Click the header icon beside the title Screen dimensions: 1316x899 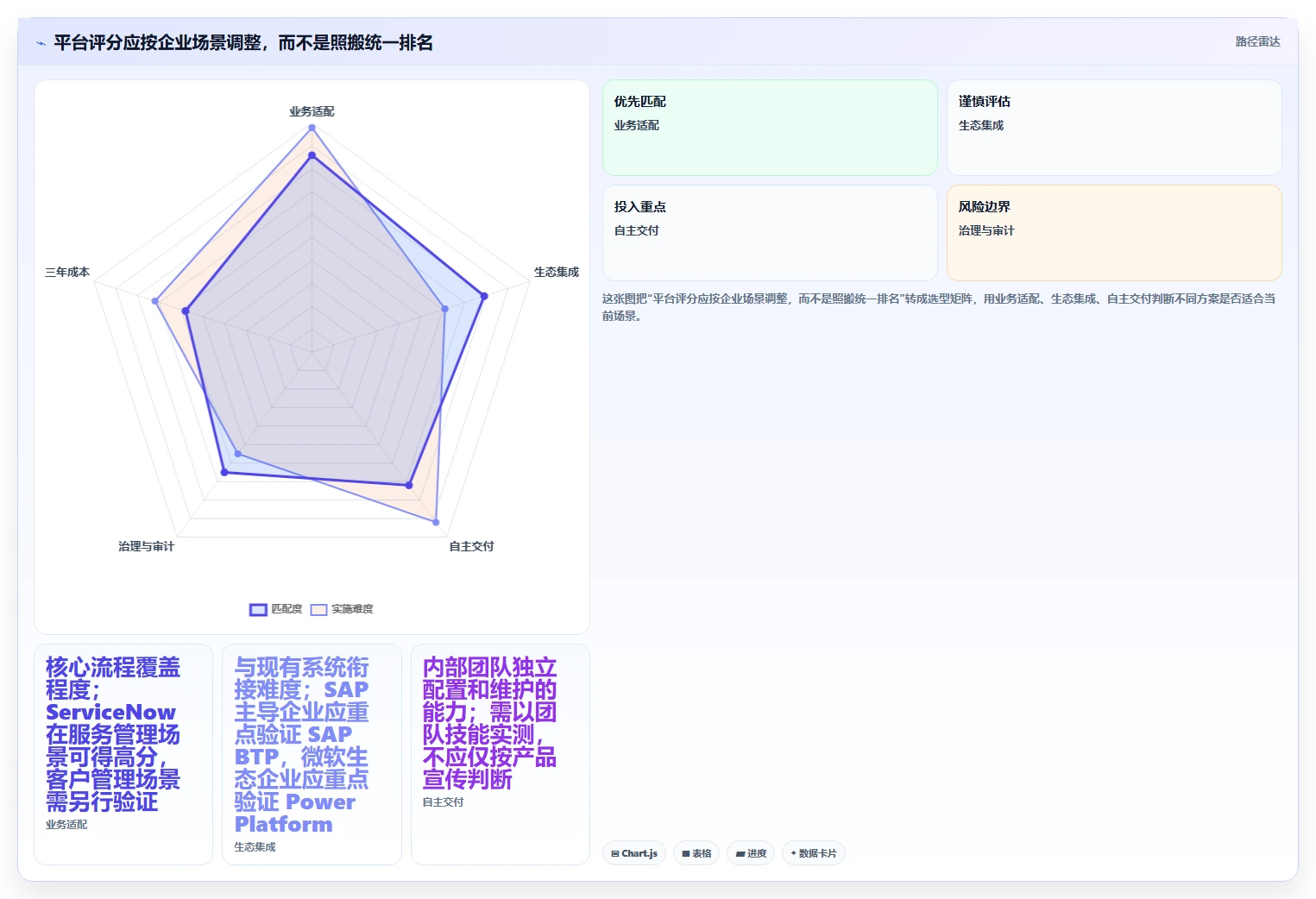coord(41,43)
